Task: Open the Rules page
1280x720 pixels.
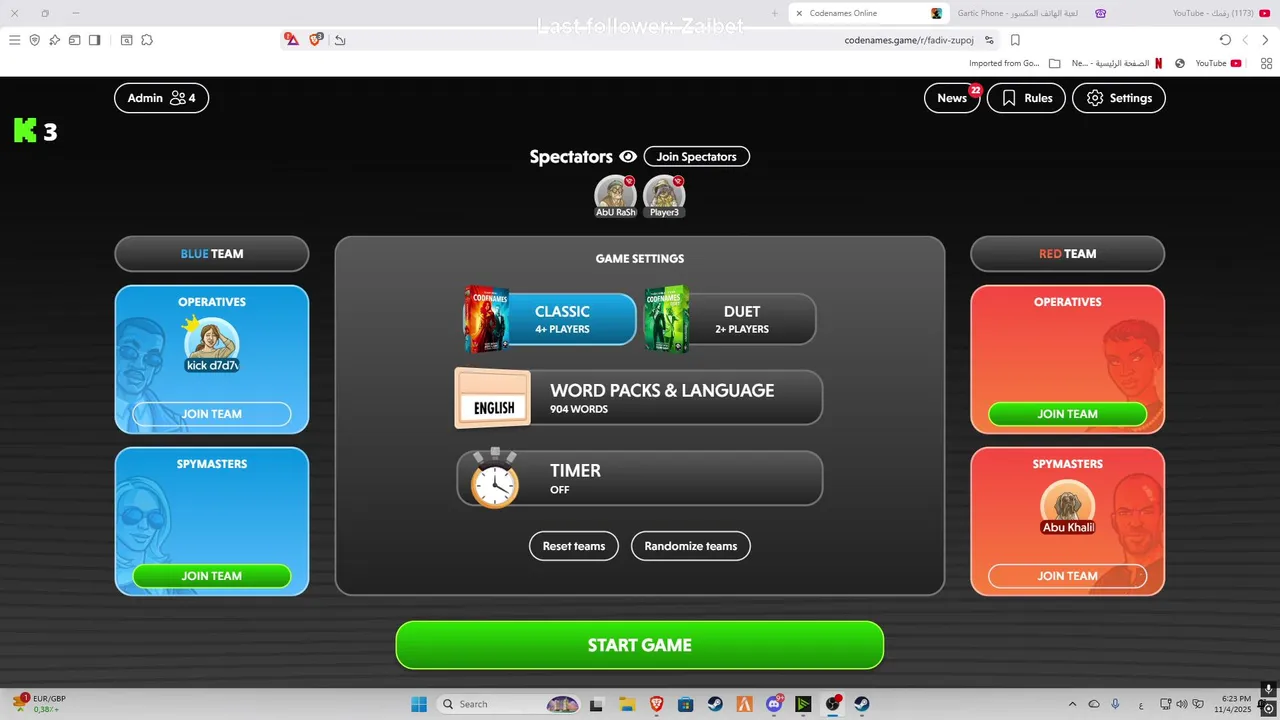Action: coord(1026,98)
